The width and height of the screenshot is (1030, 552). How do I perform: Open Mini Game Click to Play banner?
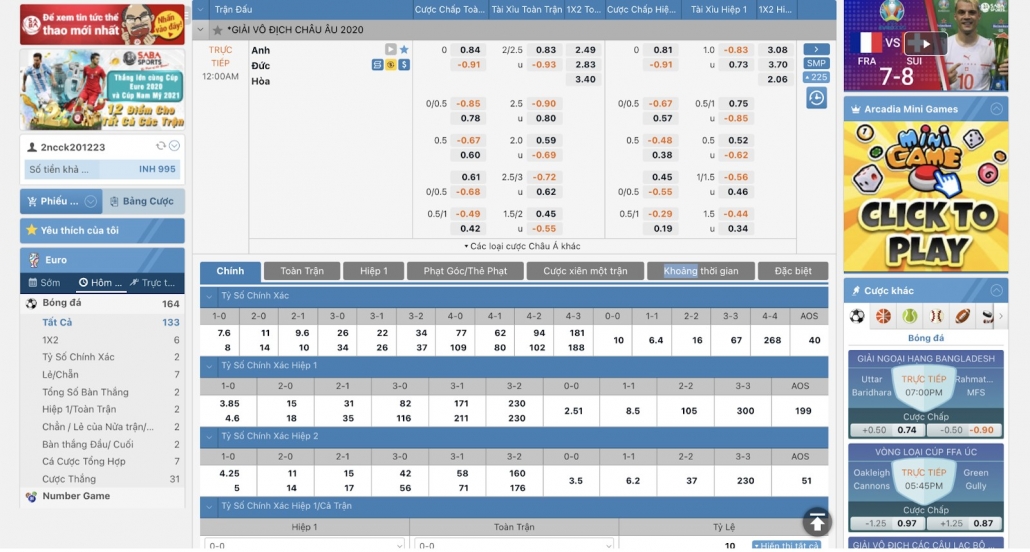926,197
